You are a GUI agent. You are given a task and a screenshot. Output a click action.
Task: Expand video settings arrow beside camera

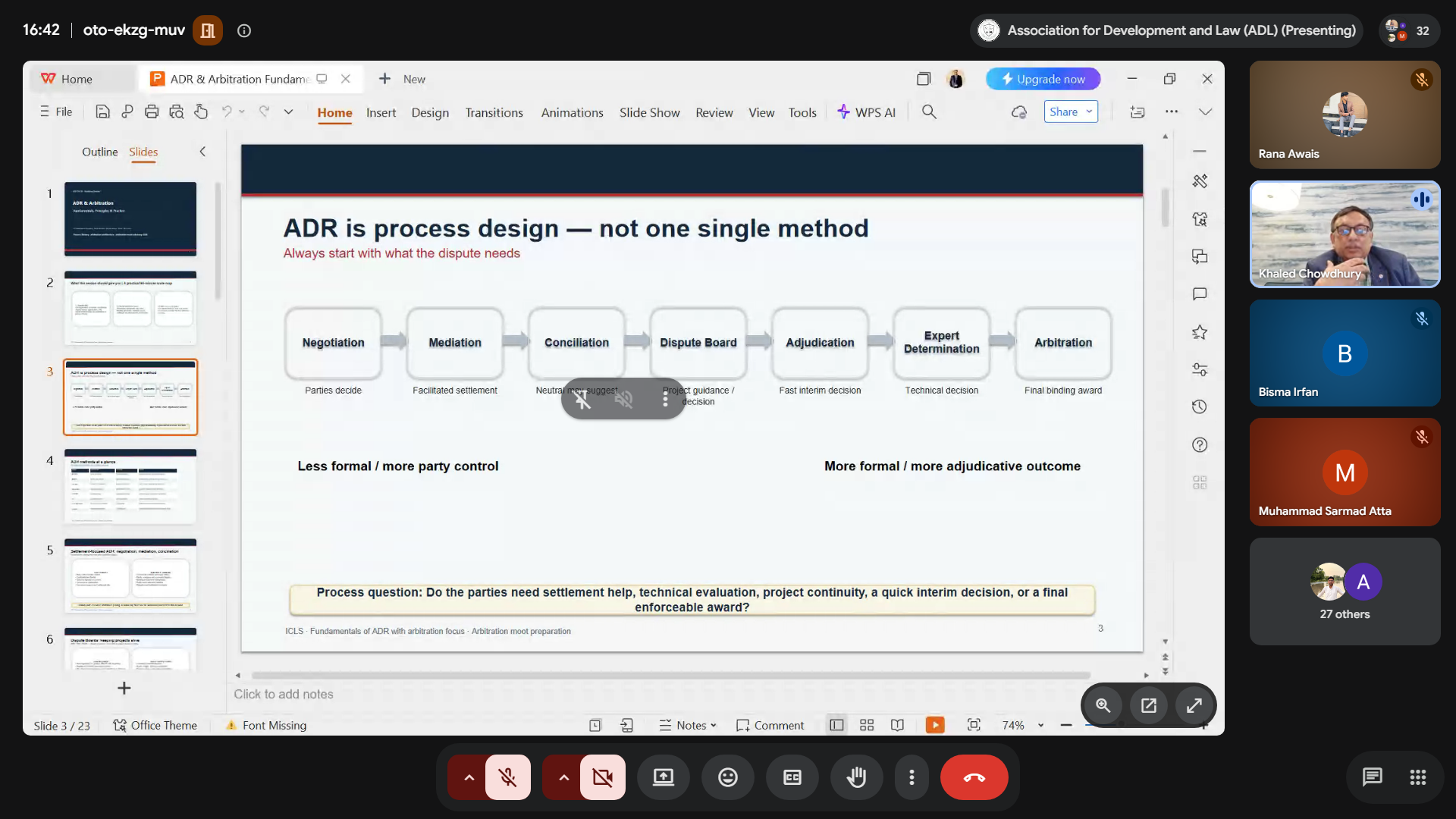tap(563, 777)
